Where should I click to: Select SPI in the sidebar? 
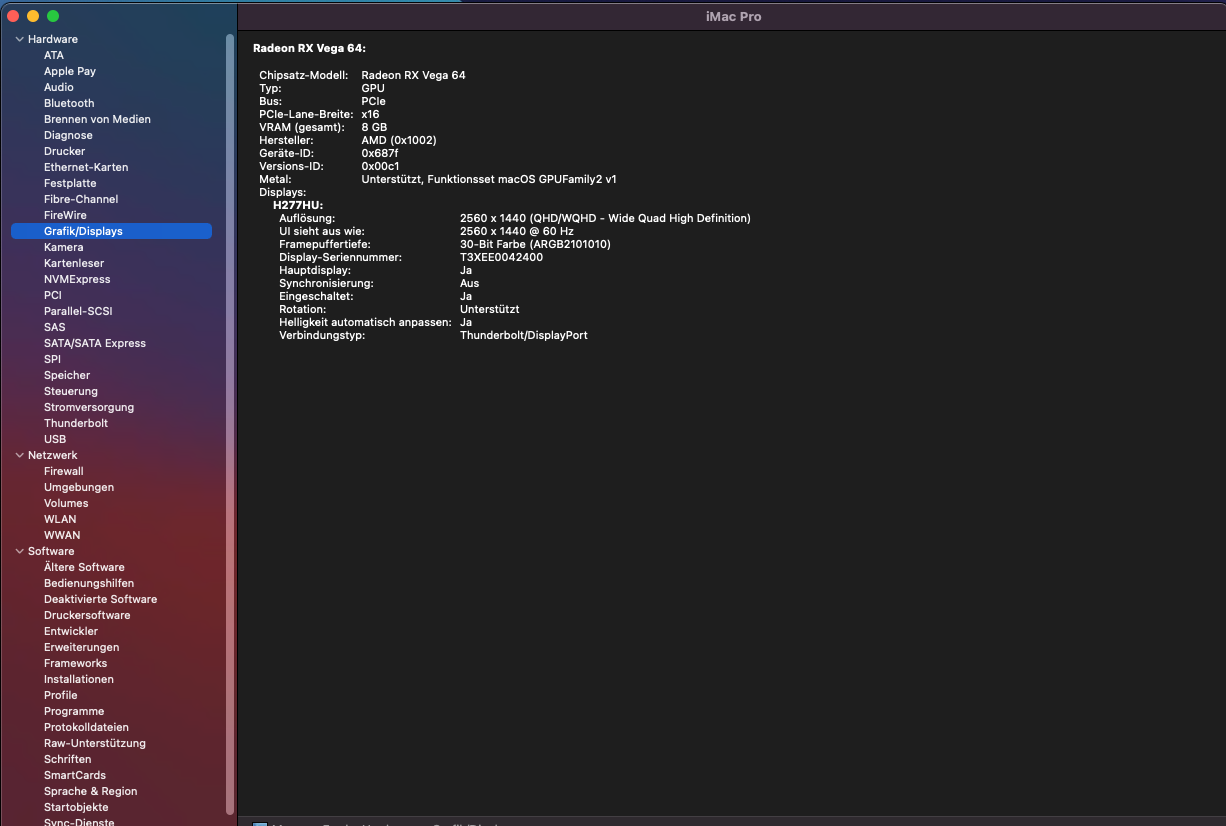pyautogui.click(x=52, y=359)
